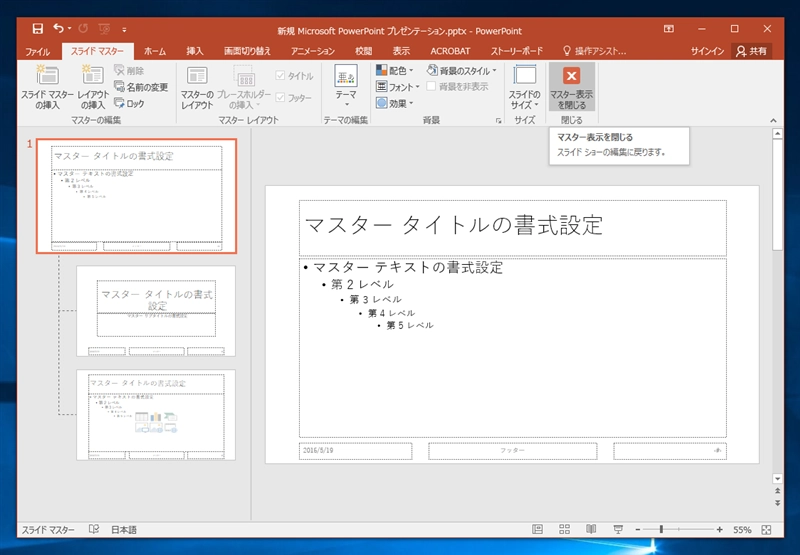Viewport: 800px width, 555px height.
Task: Switch to the 表示 tab
Action: click(401, 51)
